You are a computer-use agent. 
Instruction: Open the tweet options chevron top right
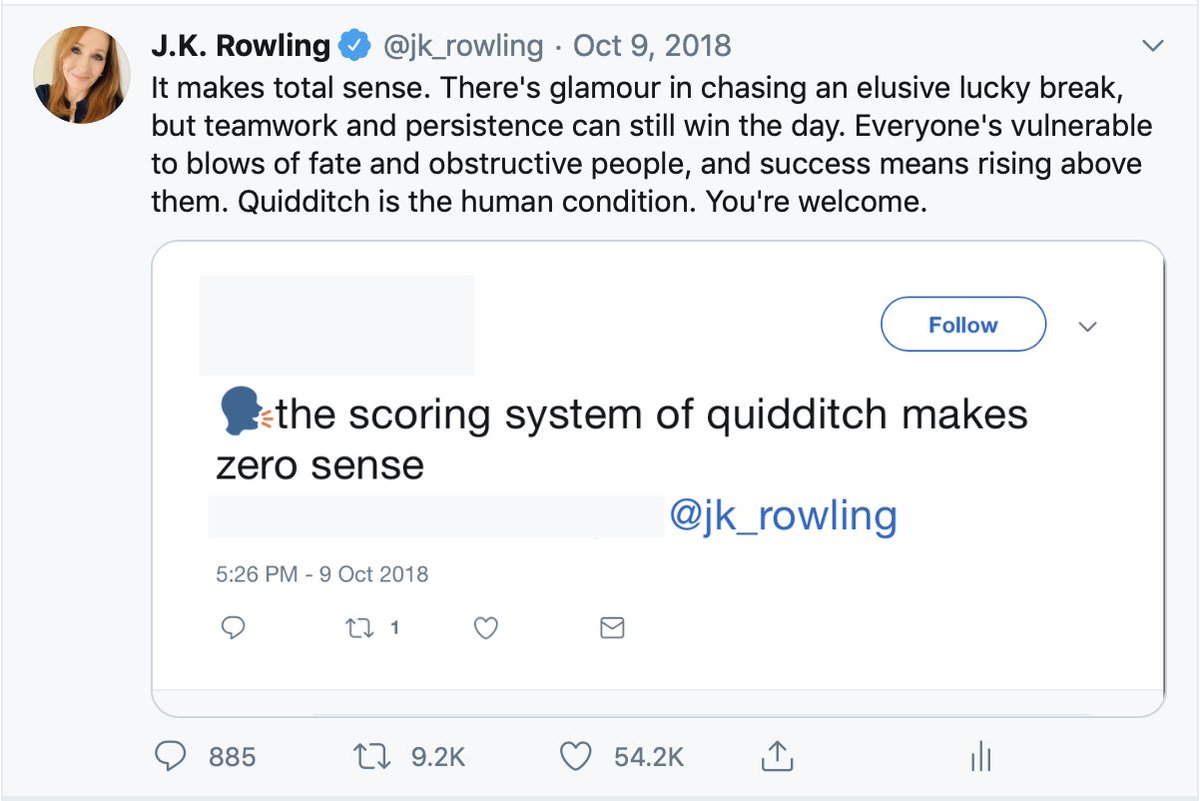[x=1153, y=45]
